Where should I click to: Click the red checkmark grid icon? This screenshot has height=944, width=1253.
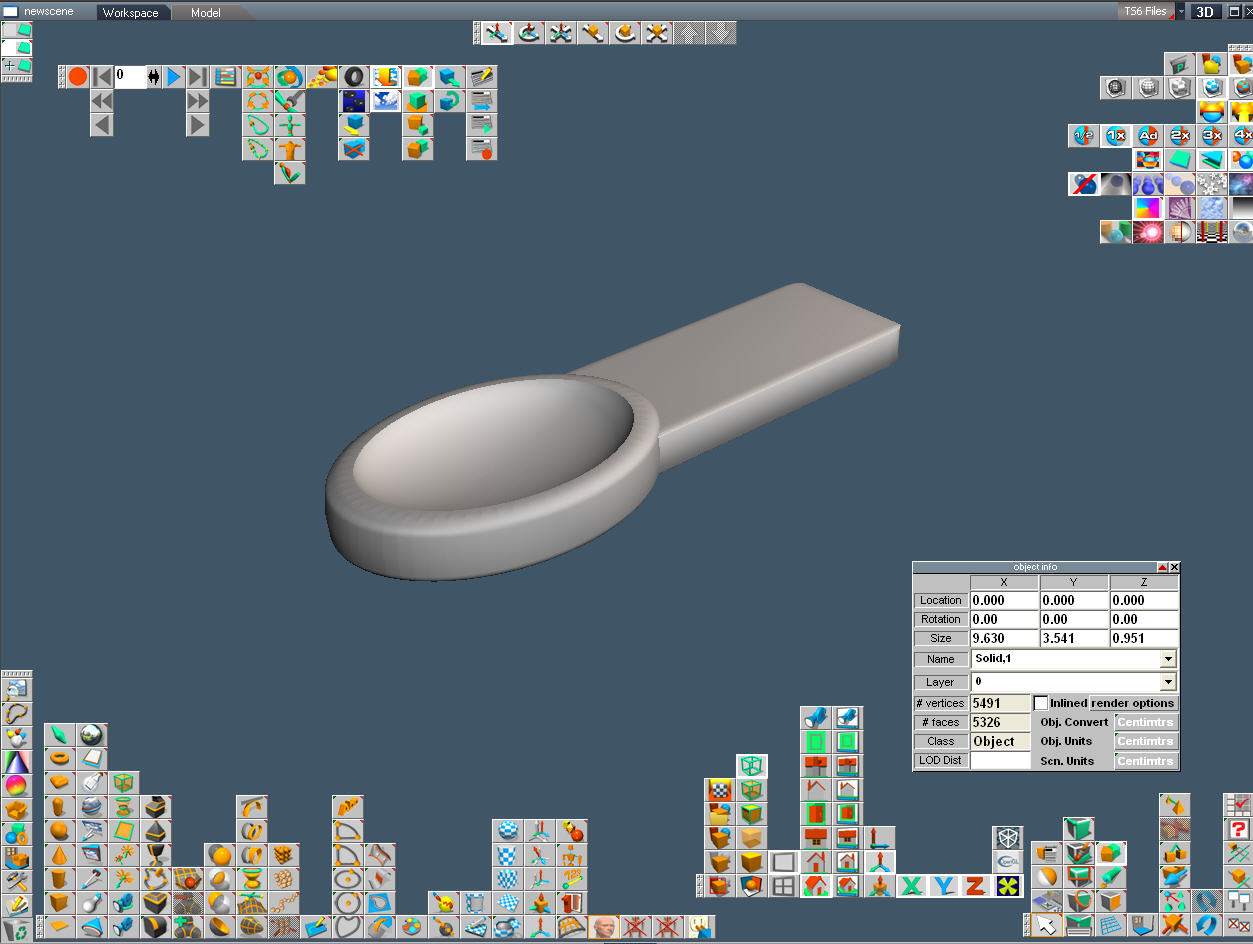click(1239, 805)
